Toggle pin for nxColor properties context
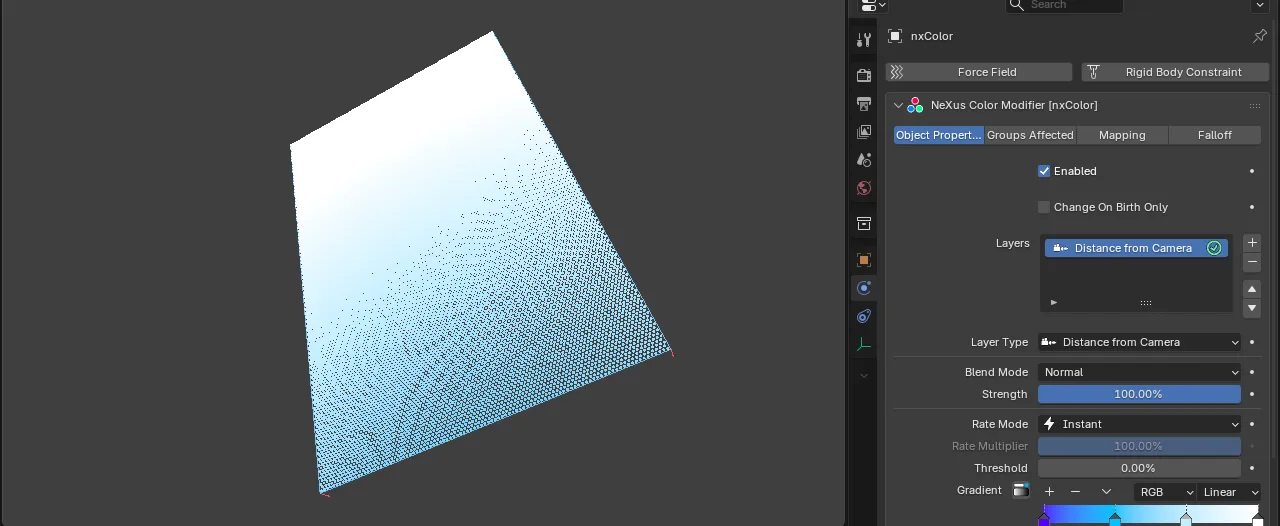The image size is (1280, 526). click(1259, 36)
